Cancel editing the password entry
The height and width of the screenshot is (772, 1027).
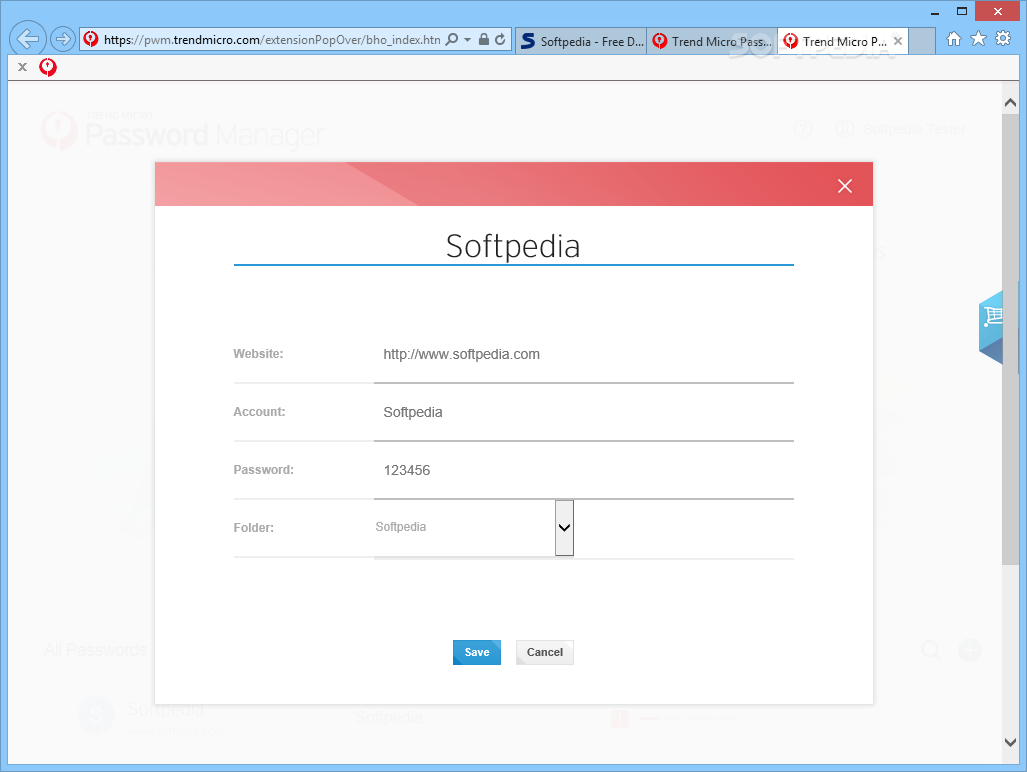(544, 652)
